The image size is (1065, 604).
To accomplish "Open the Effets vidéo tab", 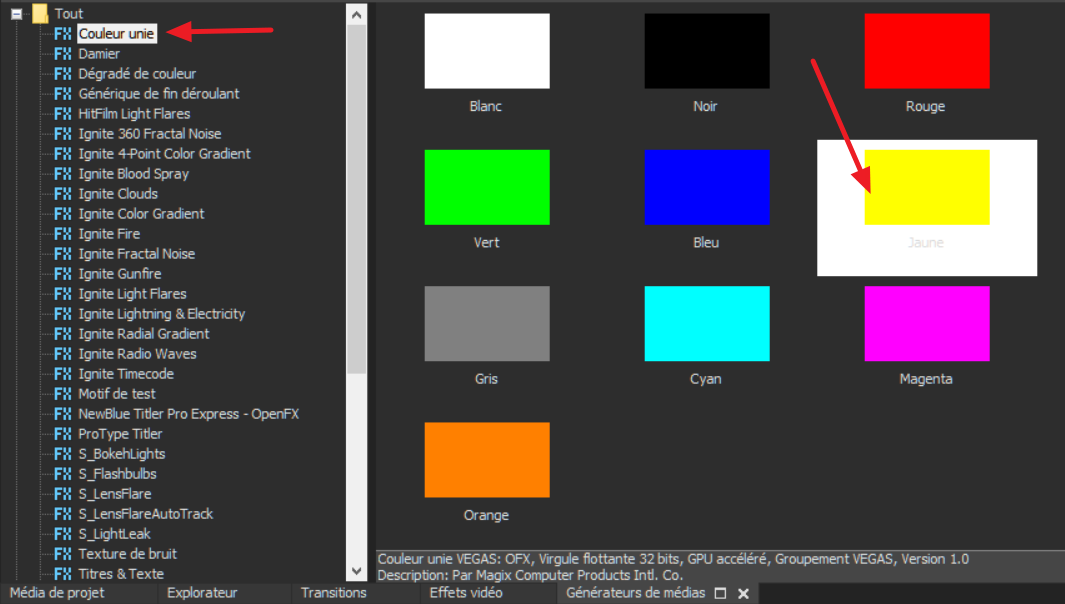I will (x=466, y=593).
